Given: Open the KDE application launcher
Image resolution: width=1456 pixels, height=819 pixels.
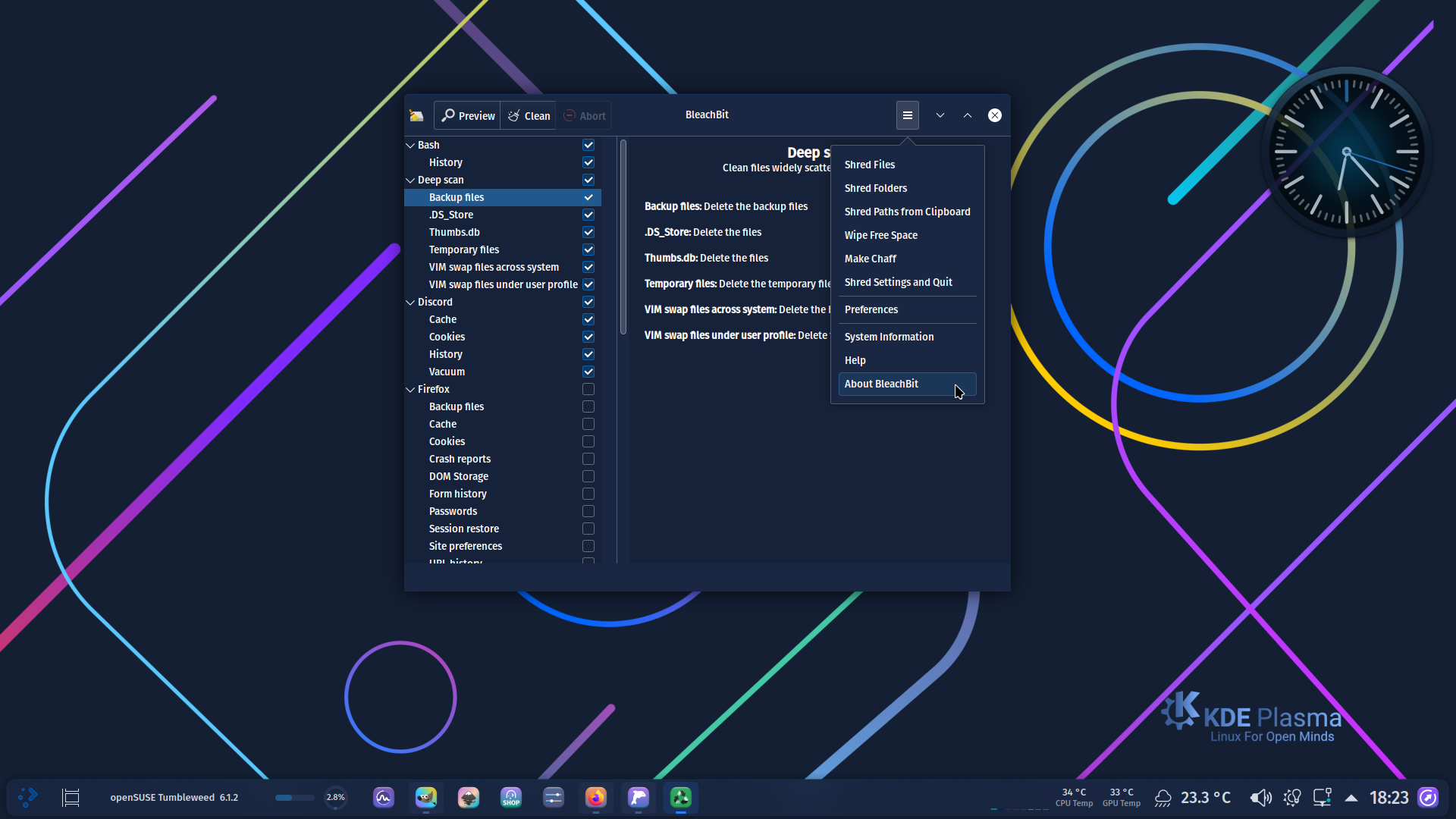Looking at the screenshot, I should 28,798.
